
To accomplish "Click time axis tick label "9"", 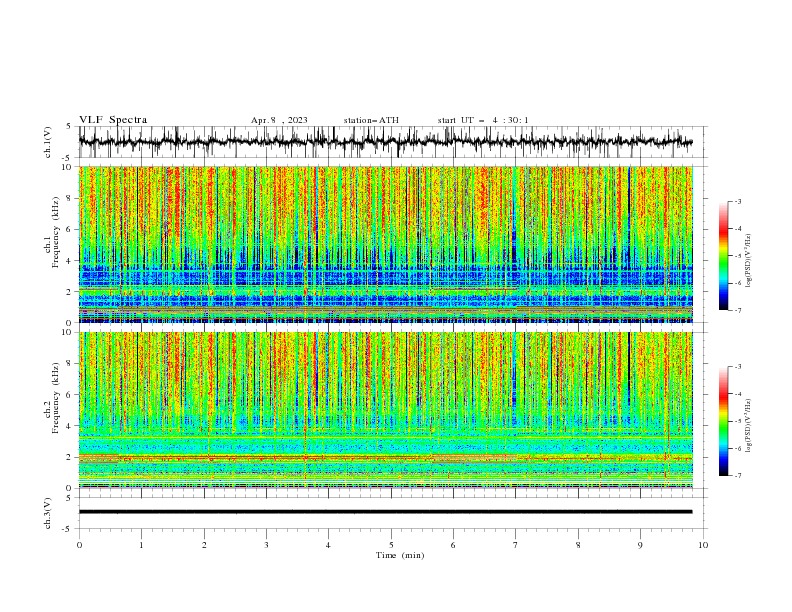I will tap(640, 545).
